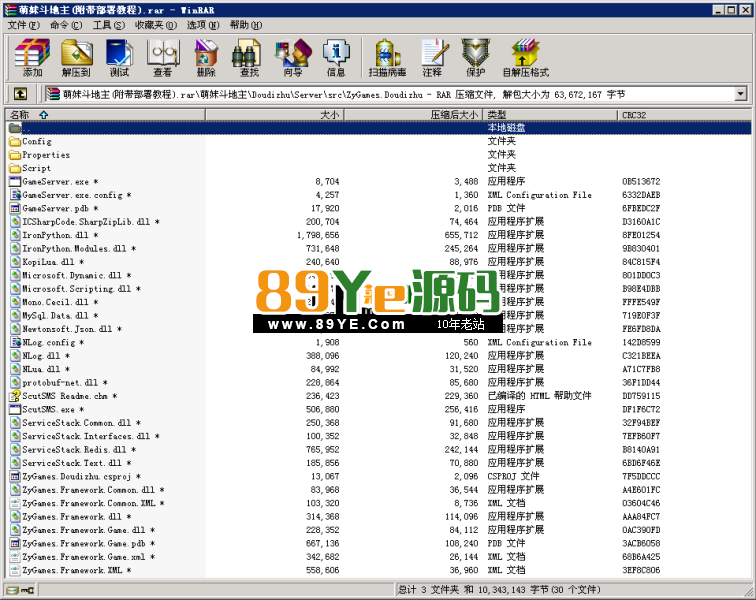Click the status bar total size text
This screenshot has height=600, width=756.
pyautogui.click(x=500, y=590)
